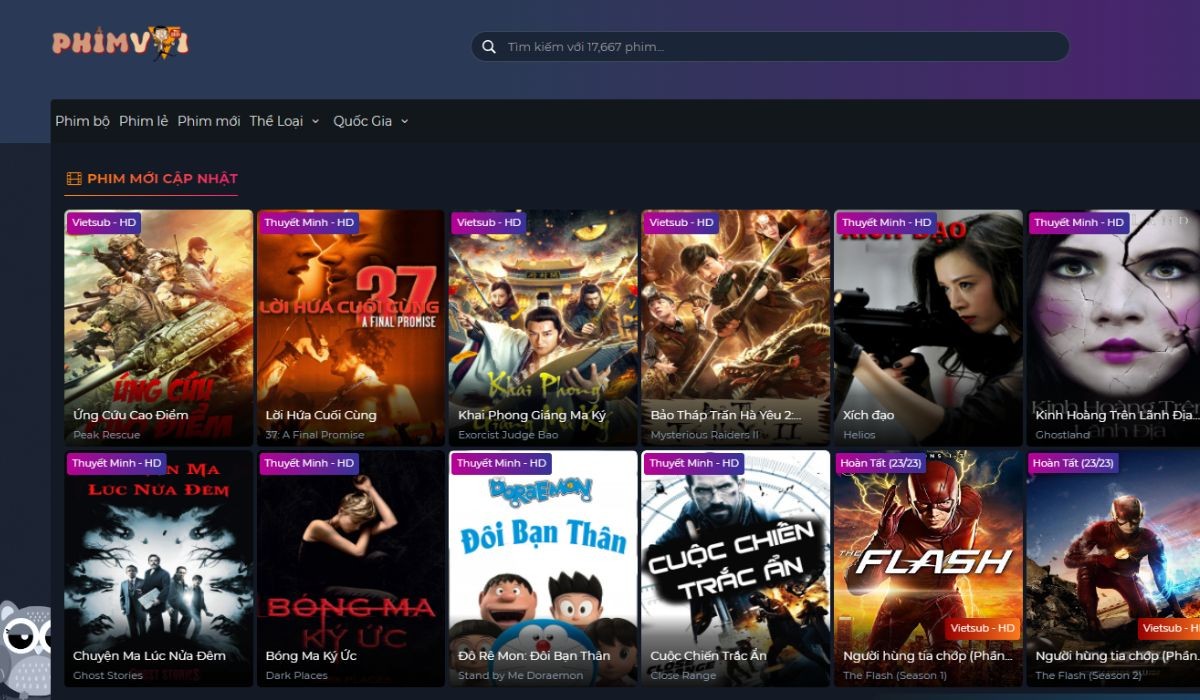Expand the Thể Loại dropdown
This screenshot has height=700, width=1200.
click(284, 121)
